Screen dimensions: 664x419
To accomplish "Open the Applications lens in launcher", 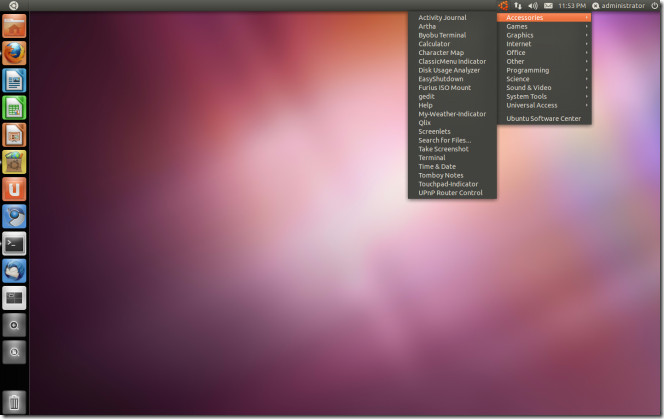I will coord(14,325).
